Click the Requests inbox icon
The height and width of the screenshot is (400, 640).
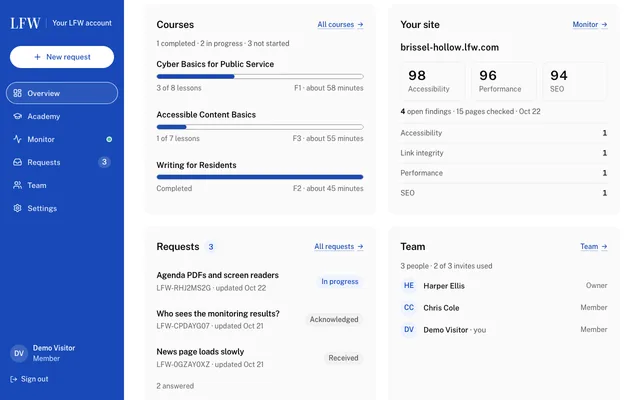17,162
